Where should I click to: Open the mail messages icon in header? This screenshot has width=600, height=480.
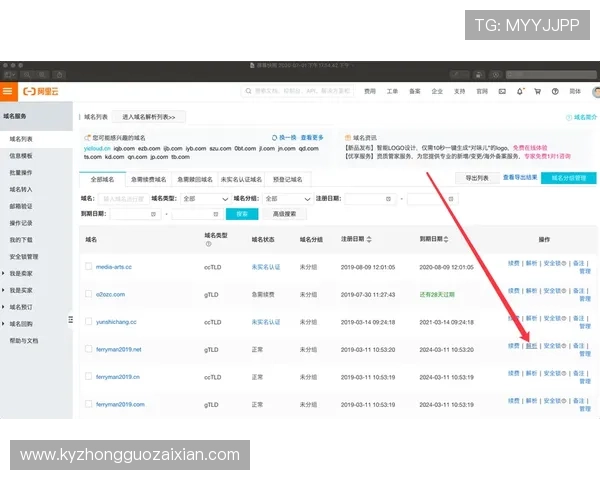tap(502, 91)
